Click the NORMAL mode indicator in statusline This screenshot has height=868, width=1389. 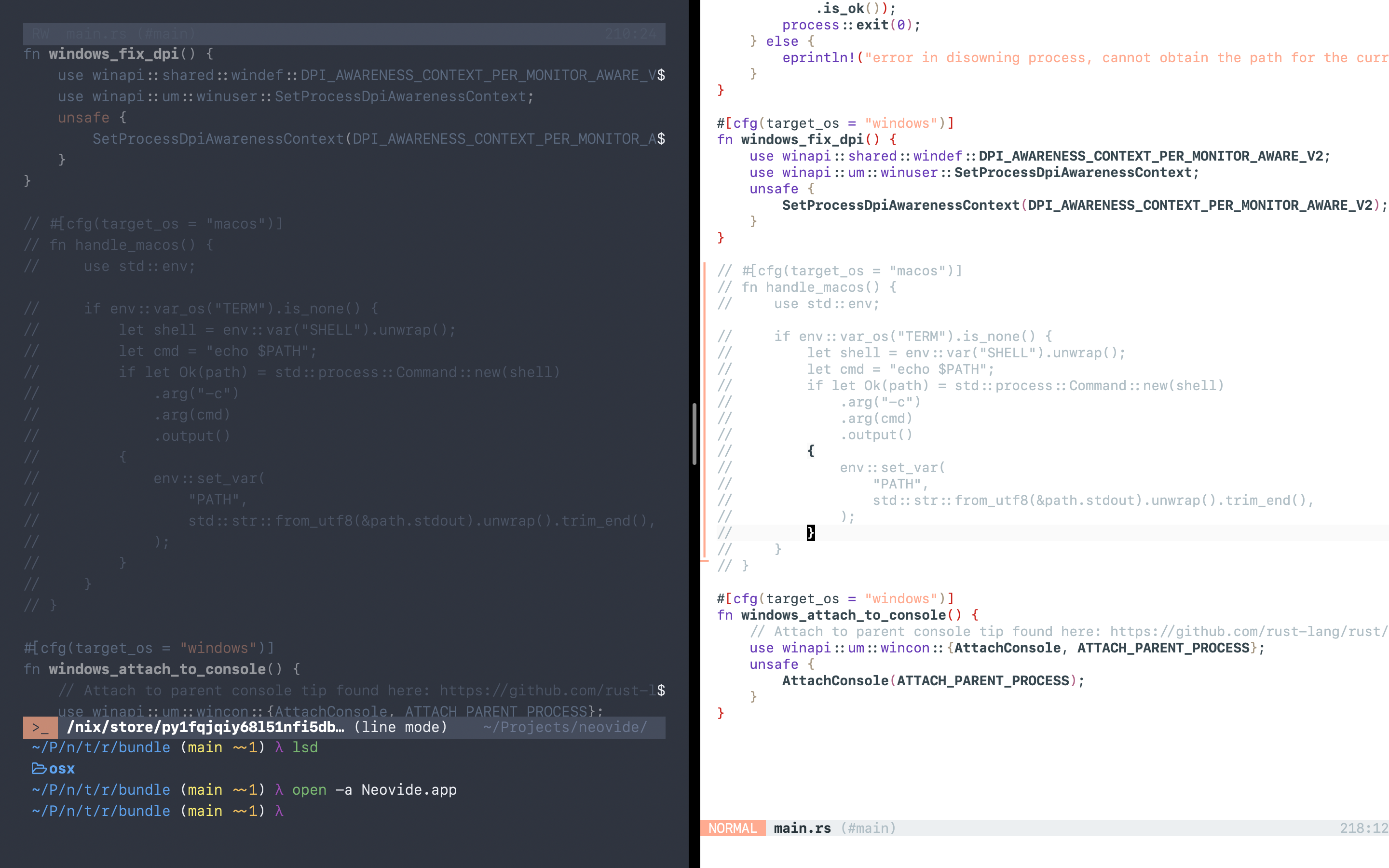pyautogui.click(x=733, y=828)
